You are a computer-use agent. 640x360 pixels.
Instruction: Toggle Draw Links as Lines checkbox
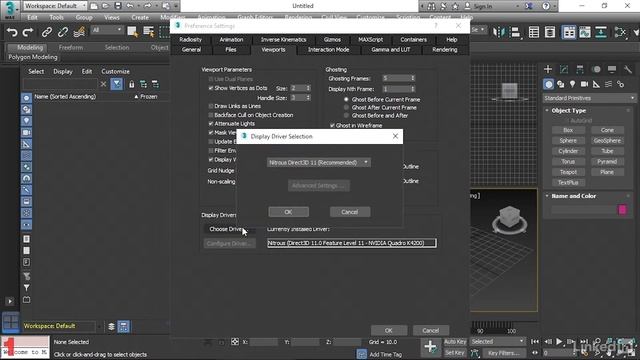point(211,106)
